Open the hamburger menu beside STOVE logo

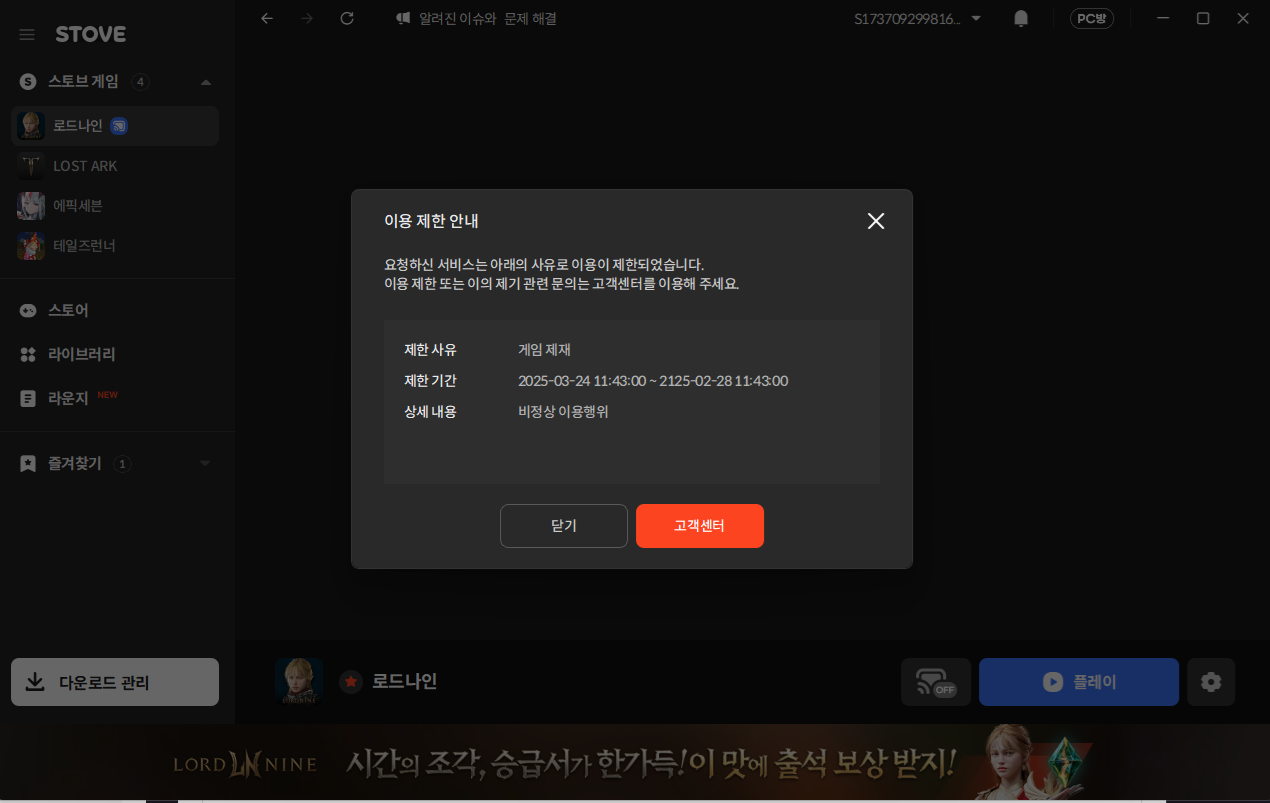tap(27, 35)
